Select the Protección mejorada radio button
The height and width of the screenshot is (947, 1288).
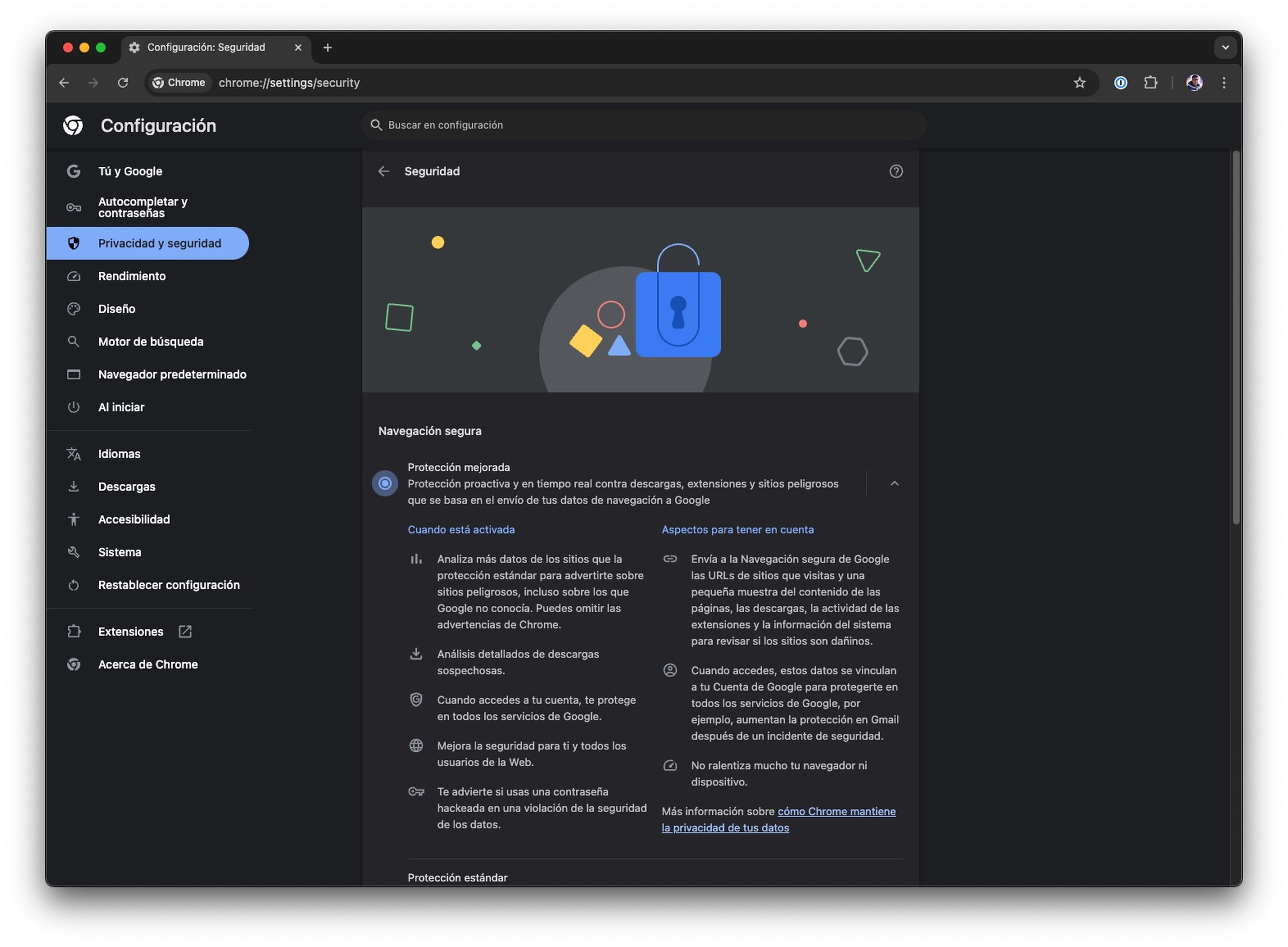coord(385,483)
